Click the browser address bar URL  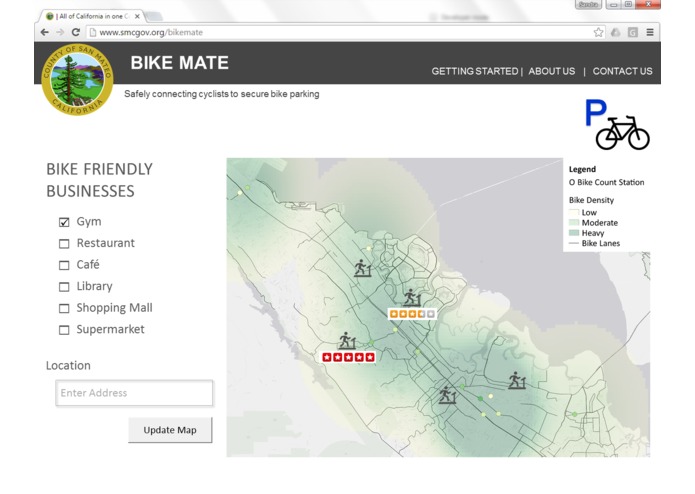pyautogui.click(x=151, y=32)
